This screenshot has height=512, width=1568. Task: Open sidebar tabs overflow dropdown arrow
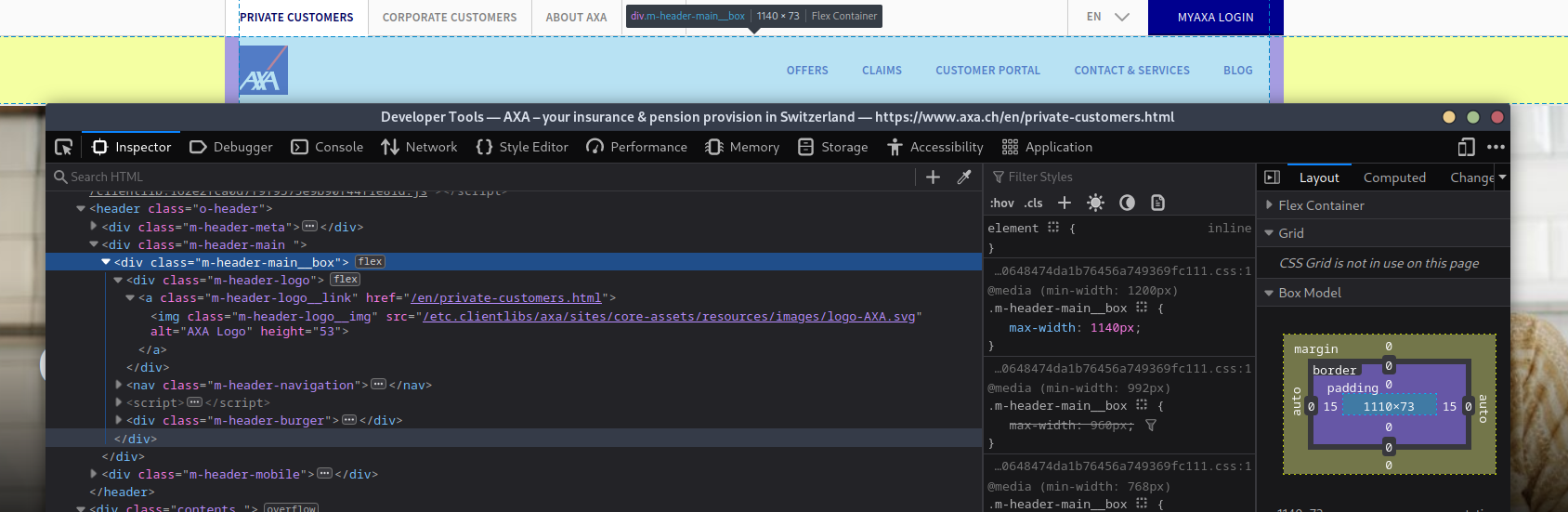pyautogui.click(x=1502, y=177)
